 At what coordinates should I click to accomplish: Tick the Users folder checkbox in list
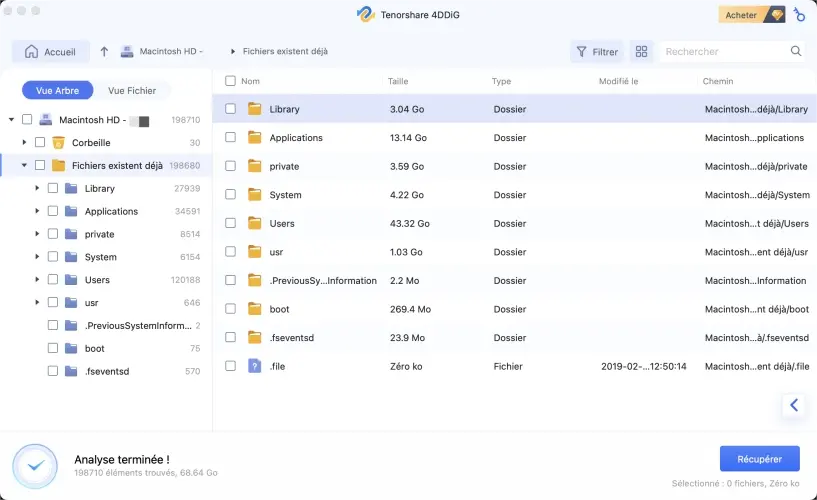pyautogui.click(x=231, y=224)
